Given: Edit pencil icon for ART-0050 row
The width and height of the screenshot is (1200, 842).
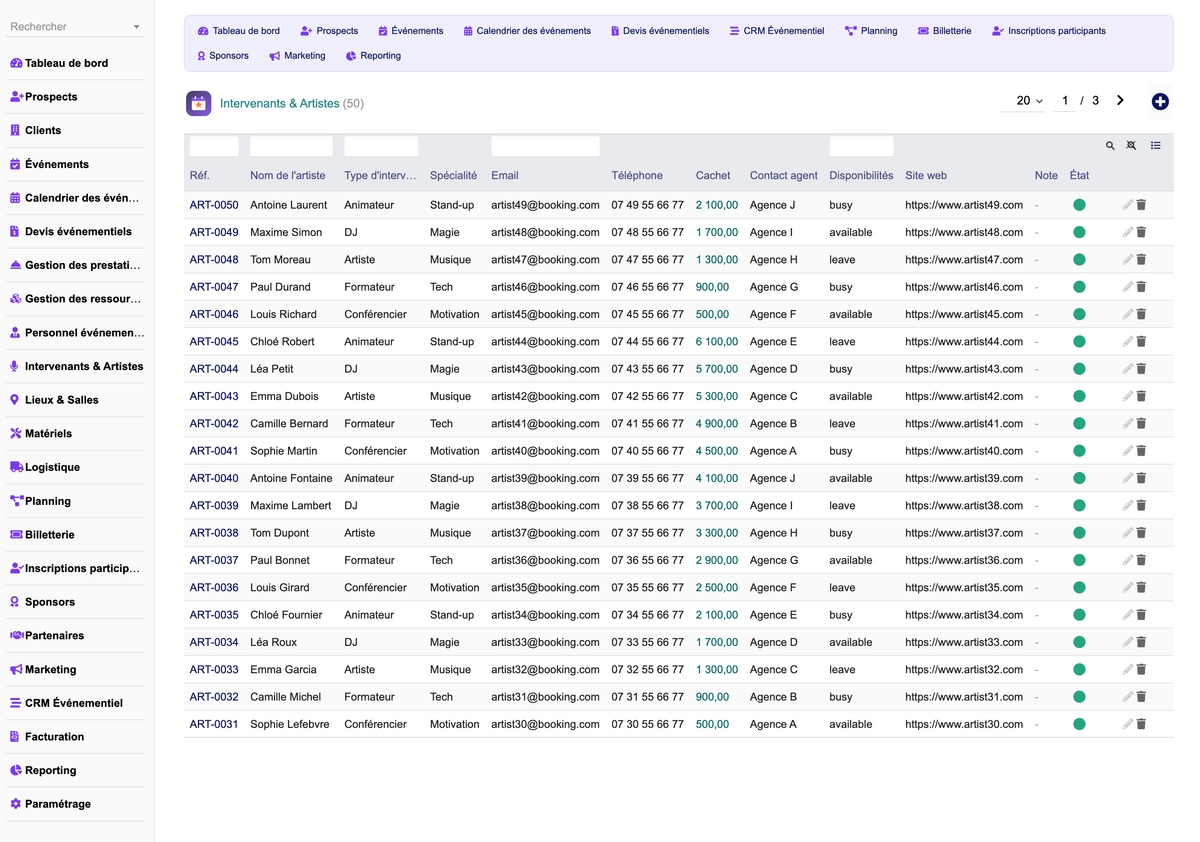Looking at the screenshot, I should point(1127,205).
